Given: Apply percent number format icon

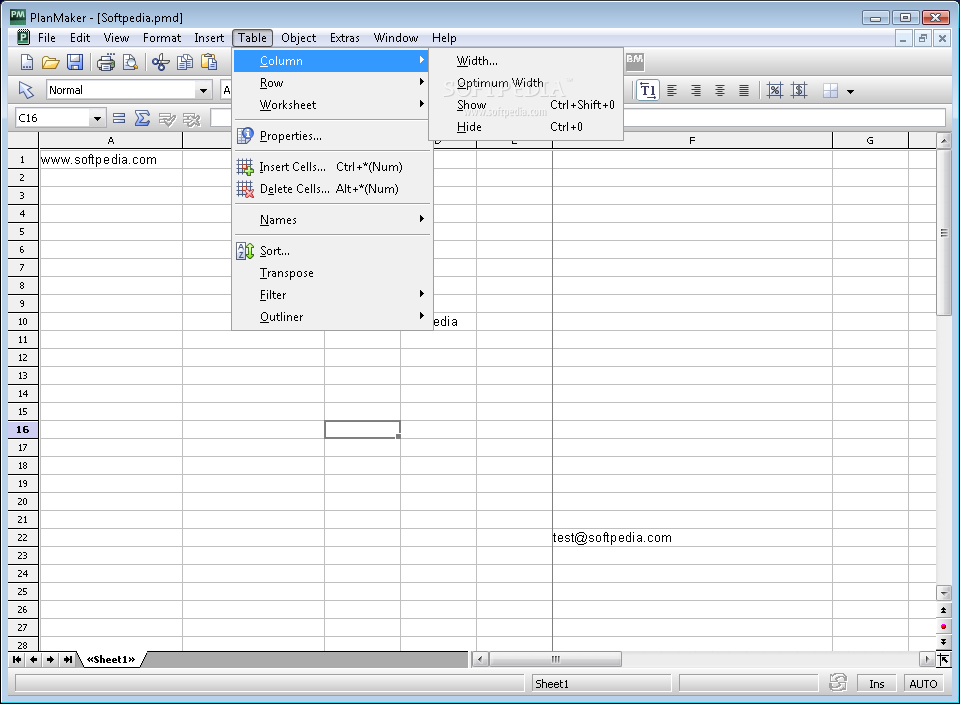Looking at the screenshot, I should [775, 90].
